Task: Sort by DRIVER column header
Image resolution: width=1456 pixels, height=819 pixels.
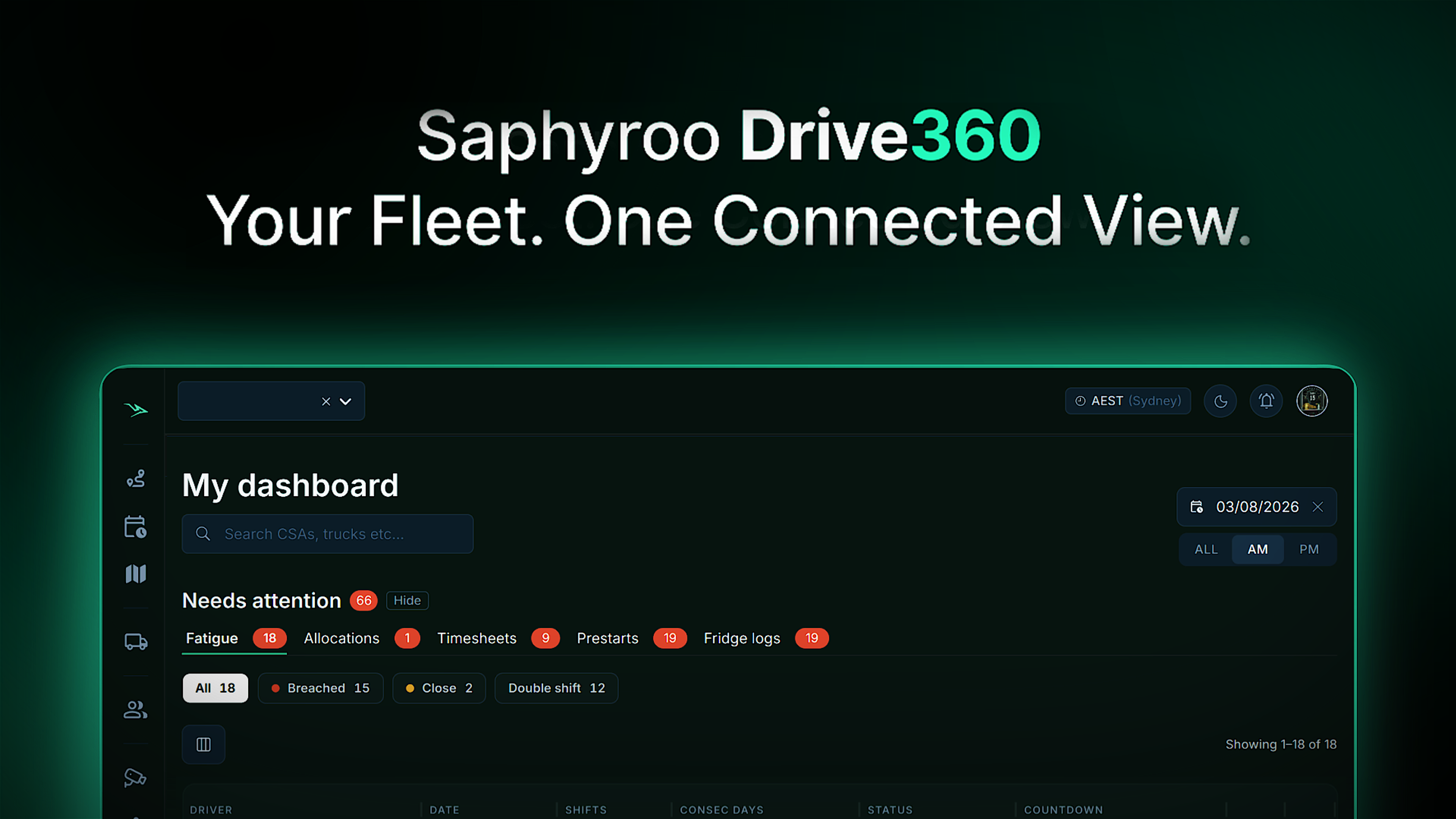Action: pos(211,810)
